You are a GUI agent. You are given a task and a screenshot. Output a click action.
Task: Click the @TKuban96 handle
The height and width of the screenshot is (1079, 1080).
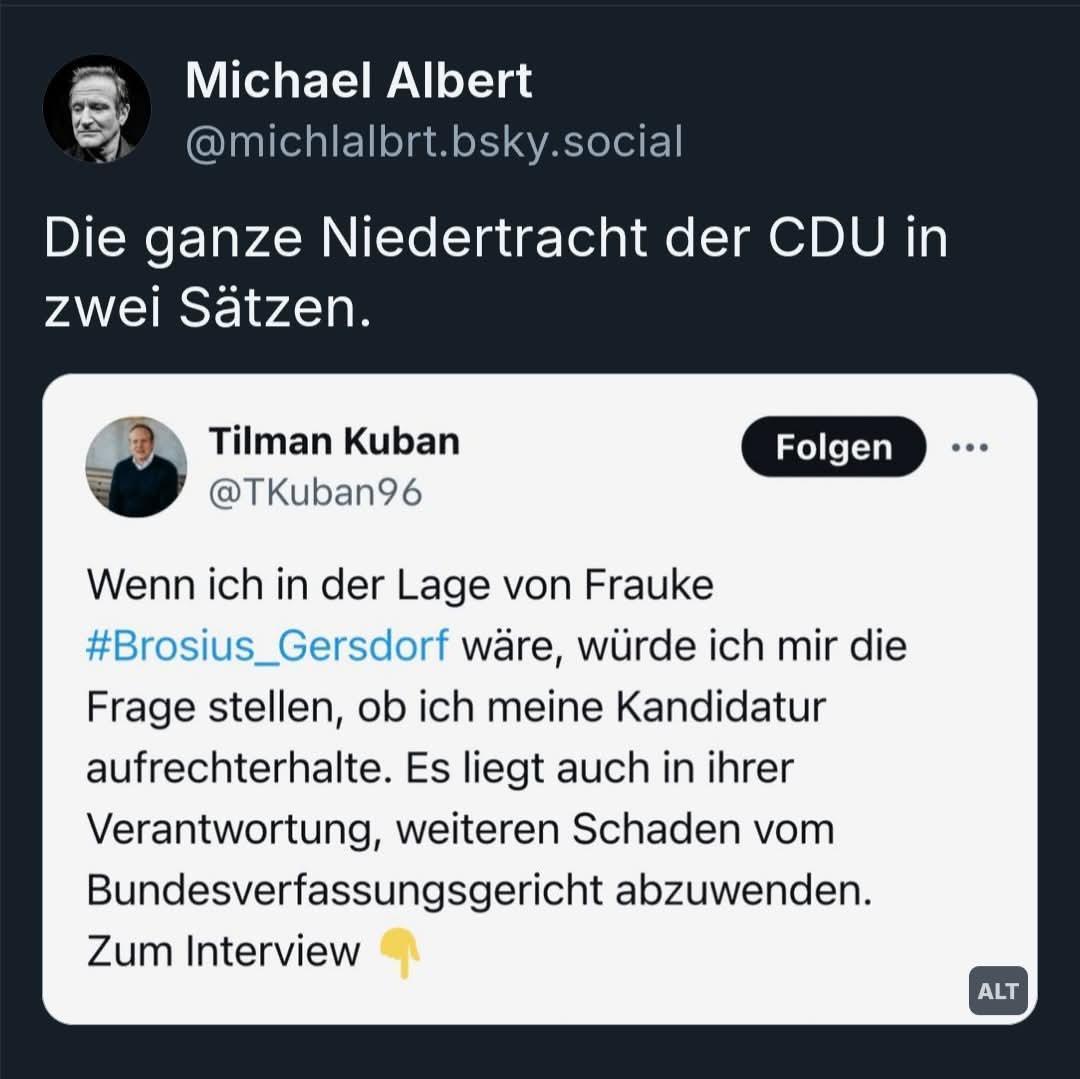click(x=315, y=492)
